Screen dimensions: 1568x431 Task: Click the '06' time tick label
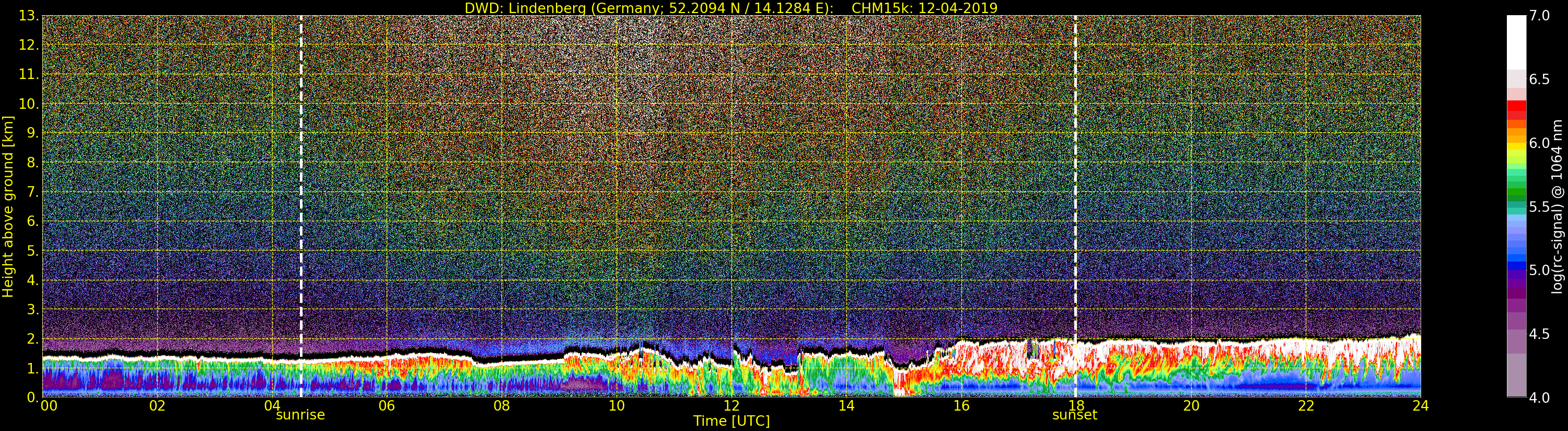click(x=387, y=406)
